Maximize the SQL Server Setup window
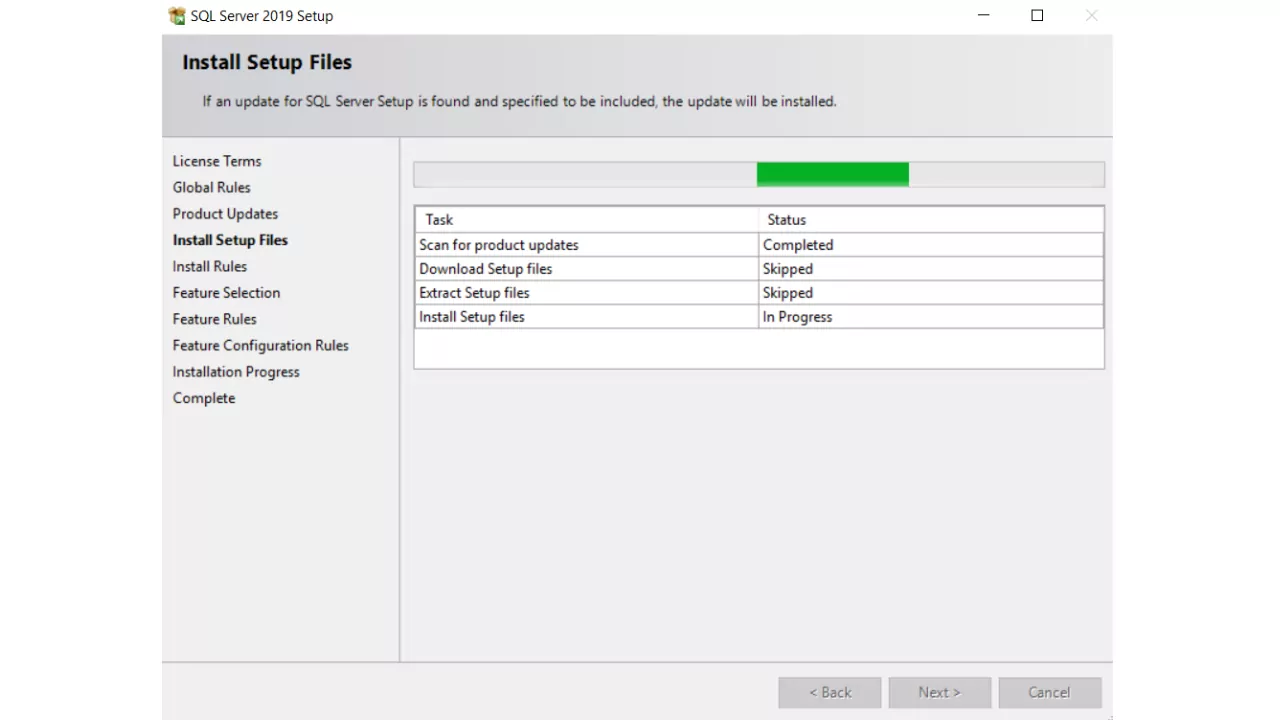This screenshot has width=1280, height=720. pos(1037,16)
